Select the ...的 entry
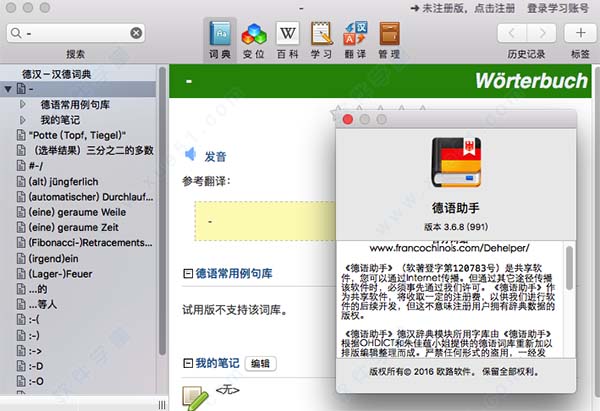This screenshot has height=411, width=600. pyautogui.click(x=38, y=289)
